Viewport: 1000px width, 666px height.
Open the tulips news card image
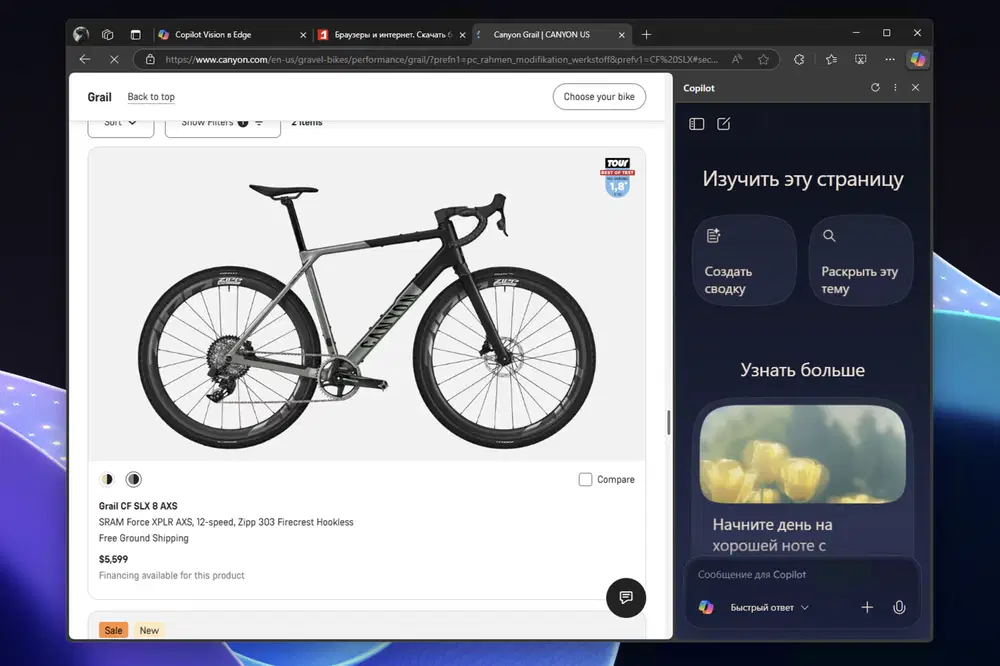click(802, 454)
